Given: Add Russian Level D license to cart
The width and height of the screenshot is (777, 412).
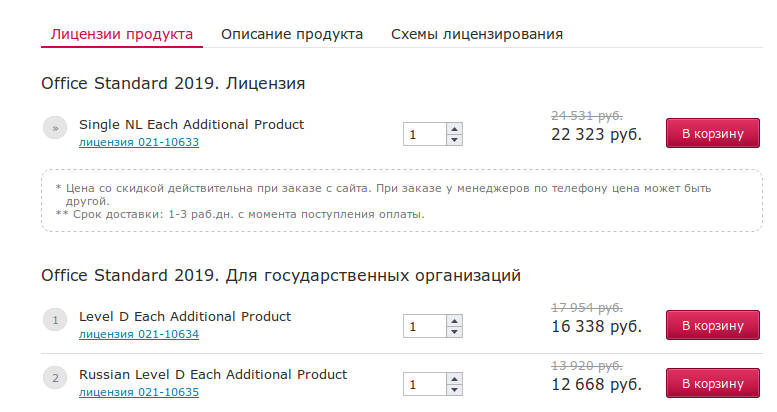Looking at the screenshot, I should (x=713, y=383).
